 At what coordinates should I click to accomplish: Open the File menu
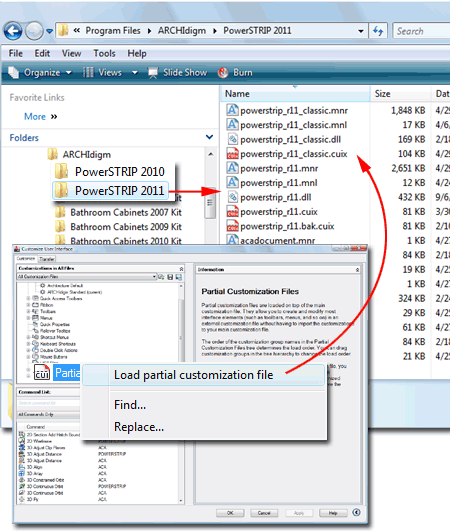16,53
